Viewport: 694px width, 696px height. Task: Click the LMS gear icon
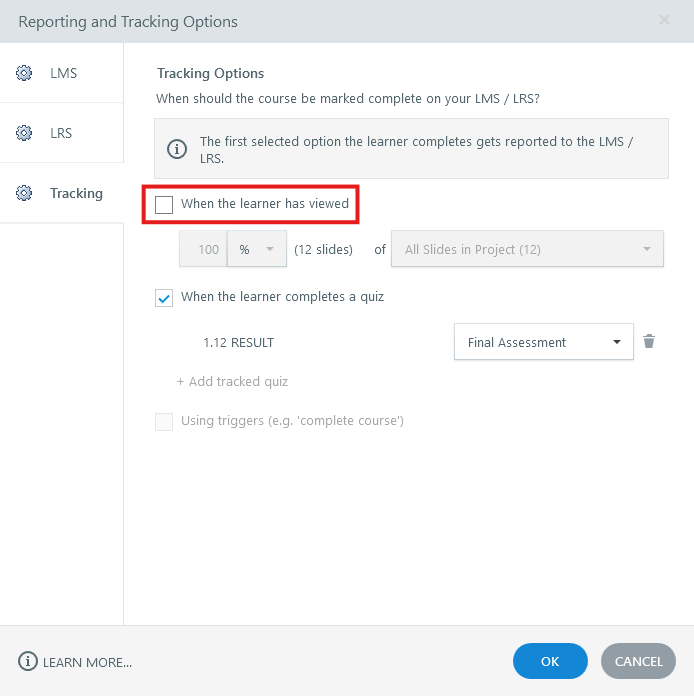pyautogui.click(x=24, y=73)
